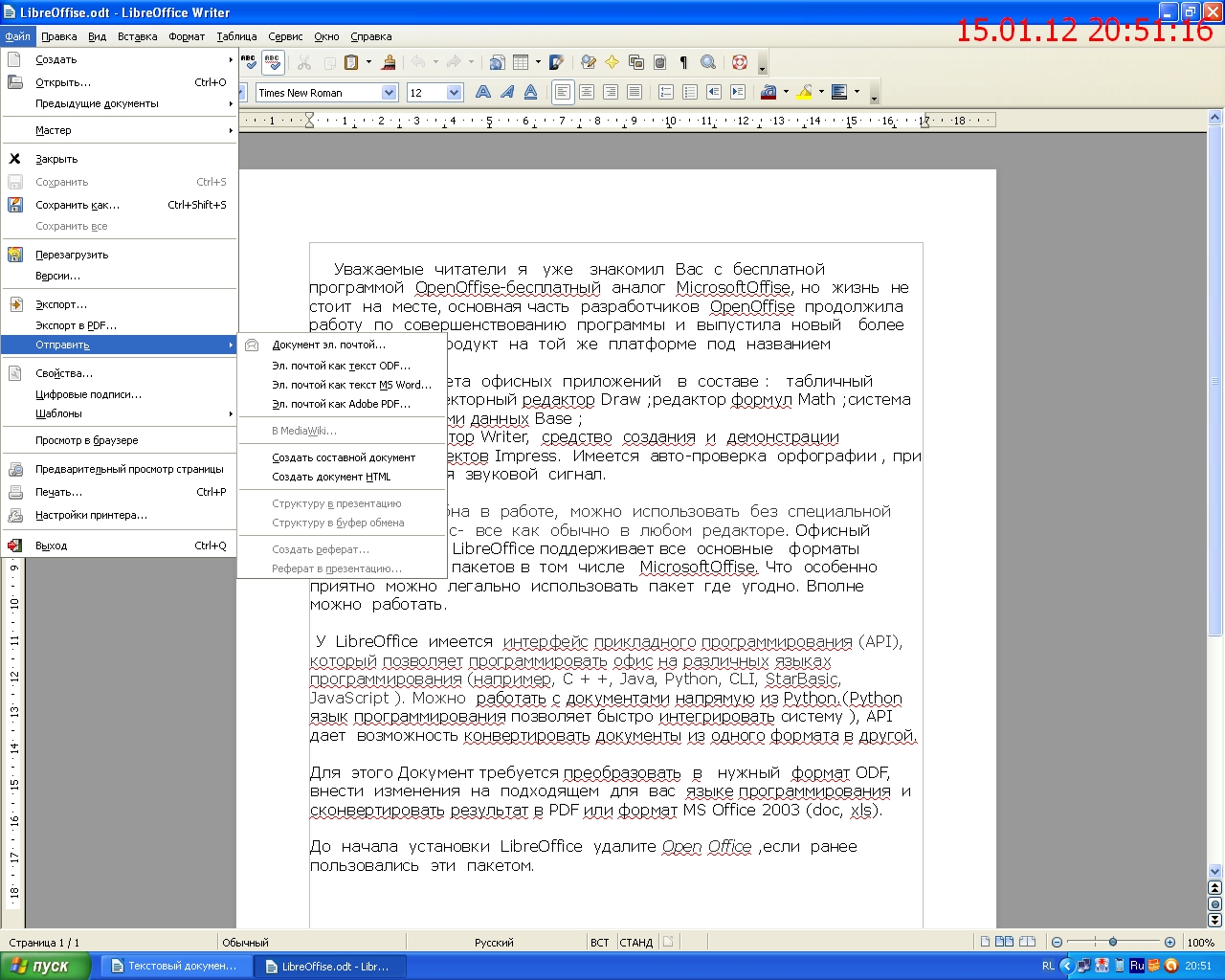
Task: Click the Zoom magnifier icon in toolbar
Action: coord(708,62)
